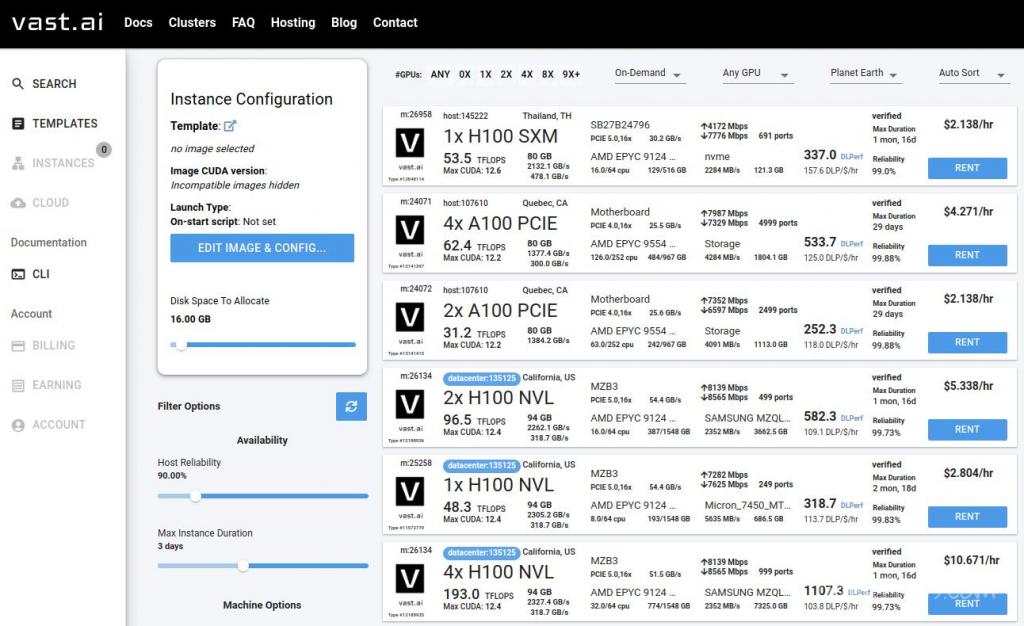Filter offers to 1X GPU machines
This screenshot has width=1024, height=626.
485,74
